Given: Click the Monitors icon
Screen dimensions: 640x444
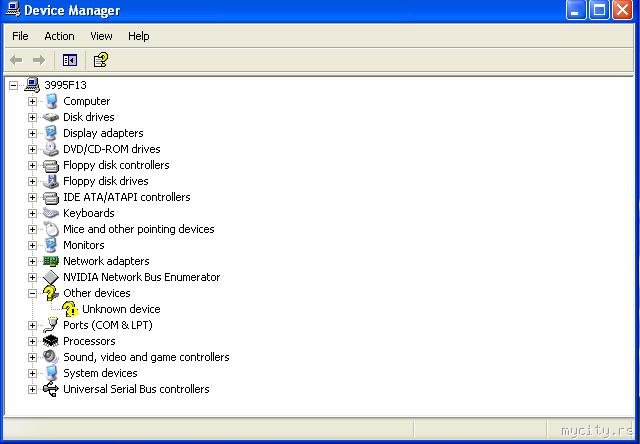Looking at the screenshot, I should 51,245.
